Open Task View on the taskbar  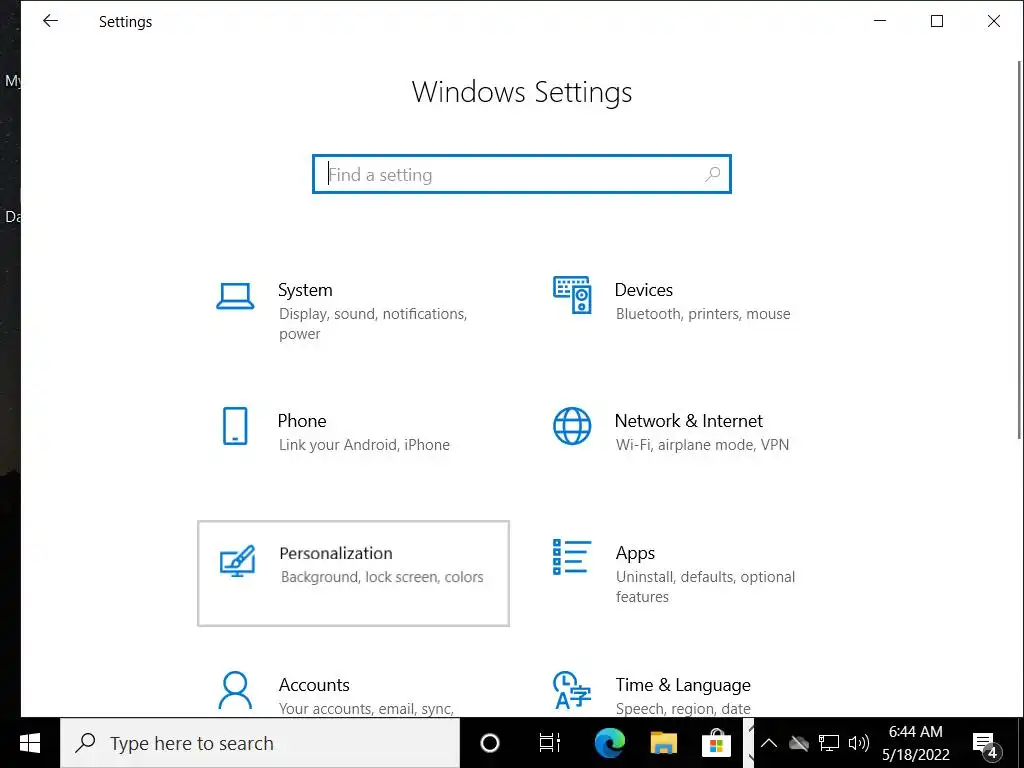(x=550, y=743)
